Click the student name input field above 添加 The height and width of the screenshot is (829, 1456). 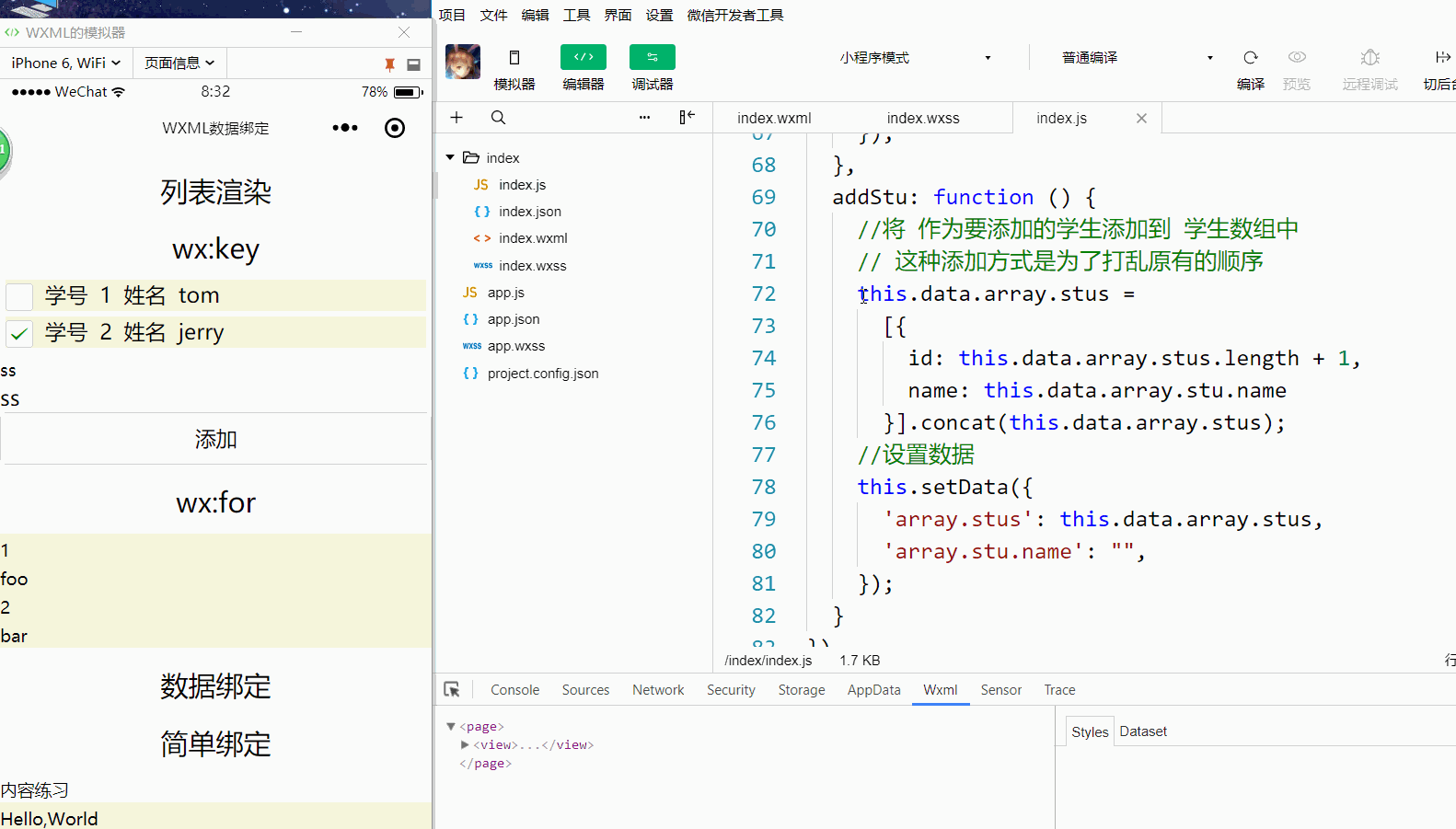(215, 398)
